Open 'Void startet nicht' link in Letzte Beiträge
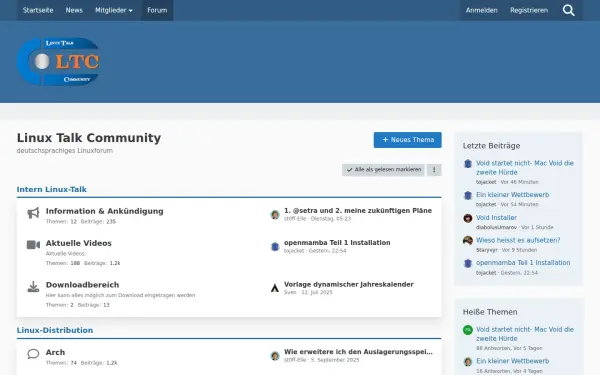Viewport: 600px width, 375px height. pos(525,168)
